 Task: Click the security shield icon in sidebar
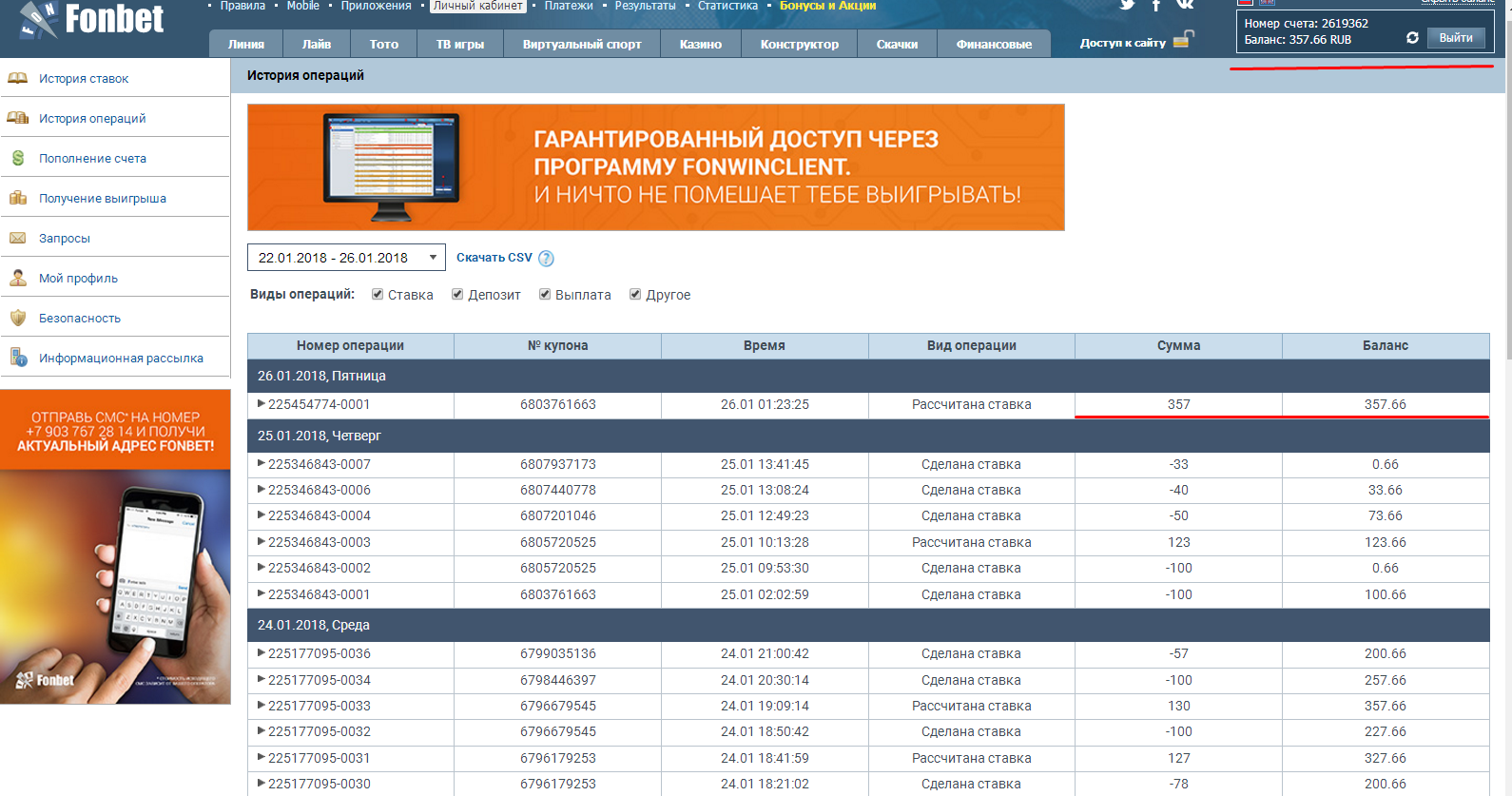(18, 319)
